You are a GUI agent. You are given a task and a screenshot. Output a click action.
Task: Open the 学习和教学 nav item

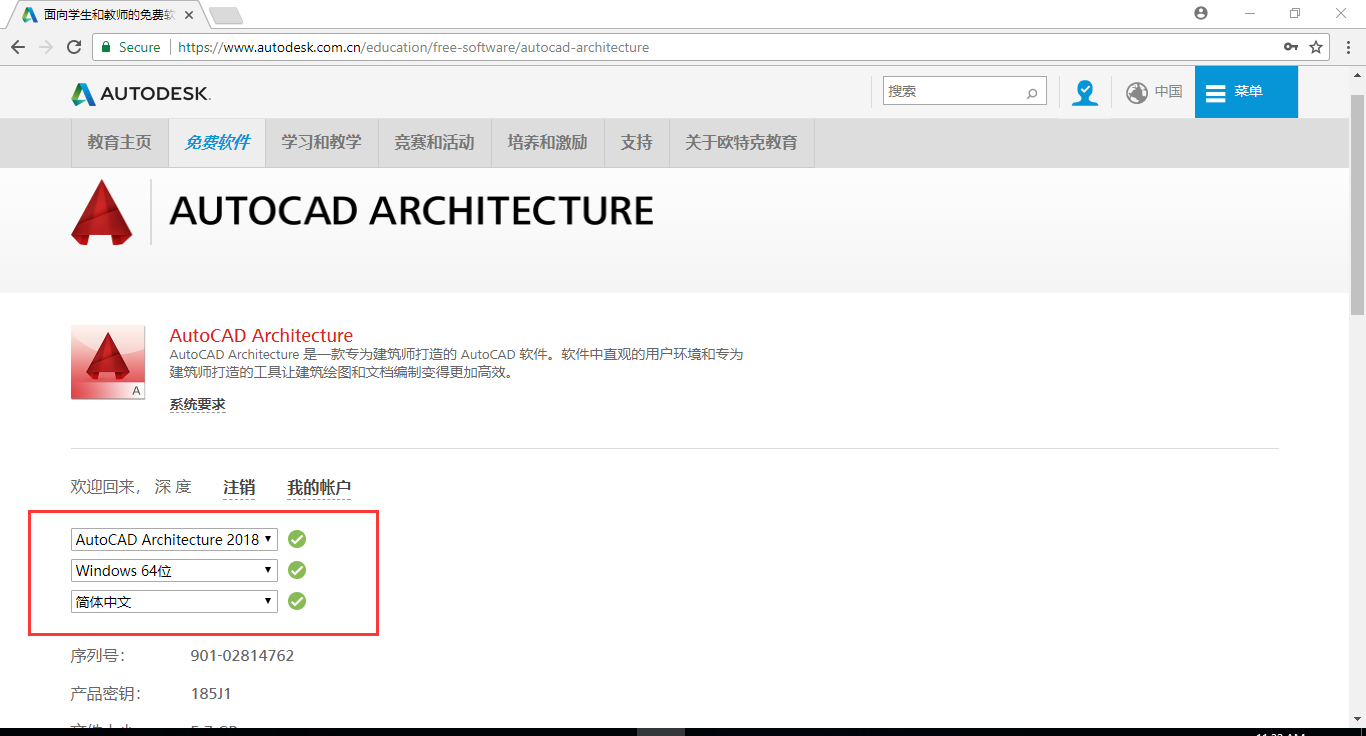321,143
